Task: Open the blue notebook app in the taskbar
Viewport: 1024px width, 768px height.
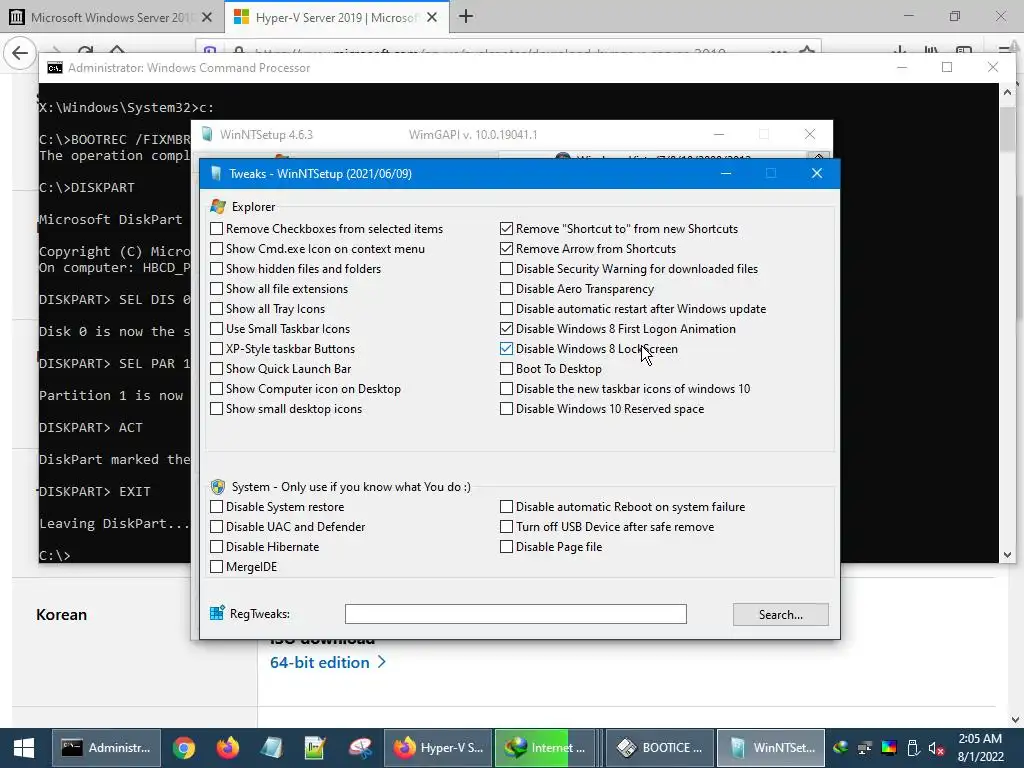Action: pyautogui.click(x=271, y=748)
